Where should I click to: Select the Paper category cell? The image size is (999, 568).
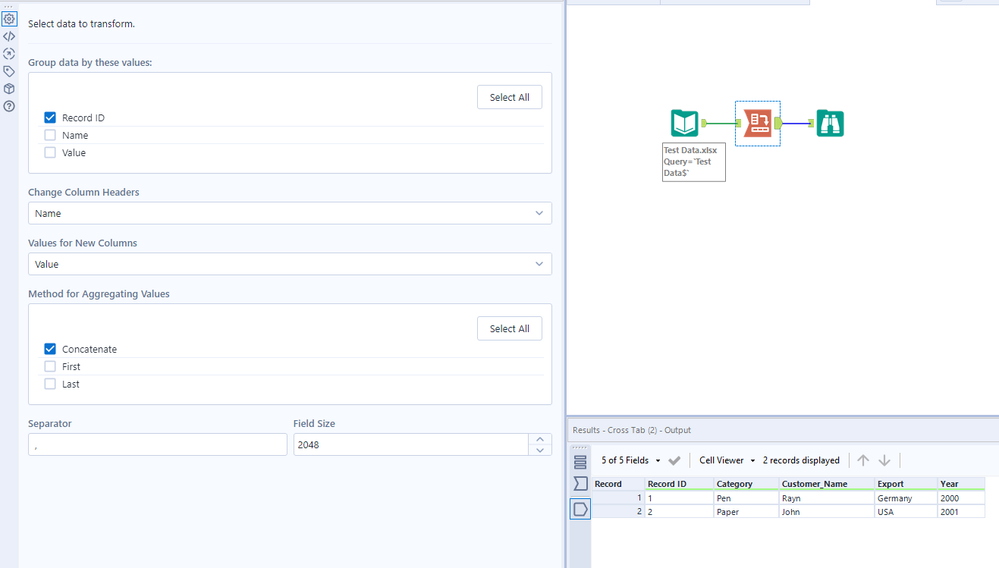746,511
